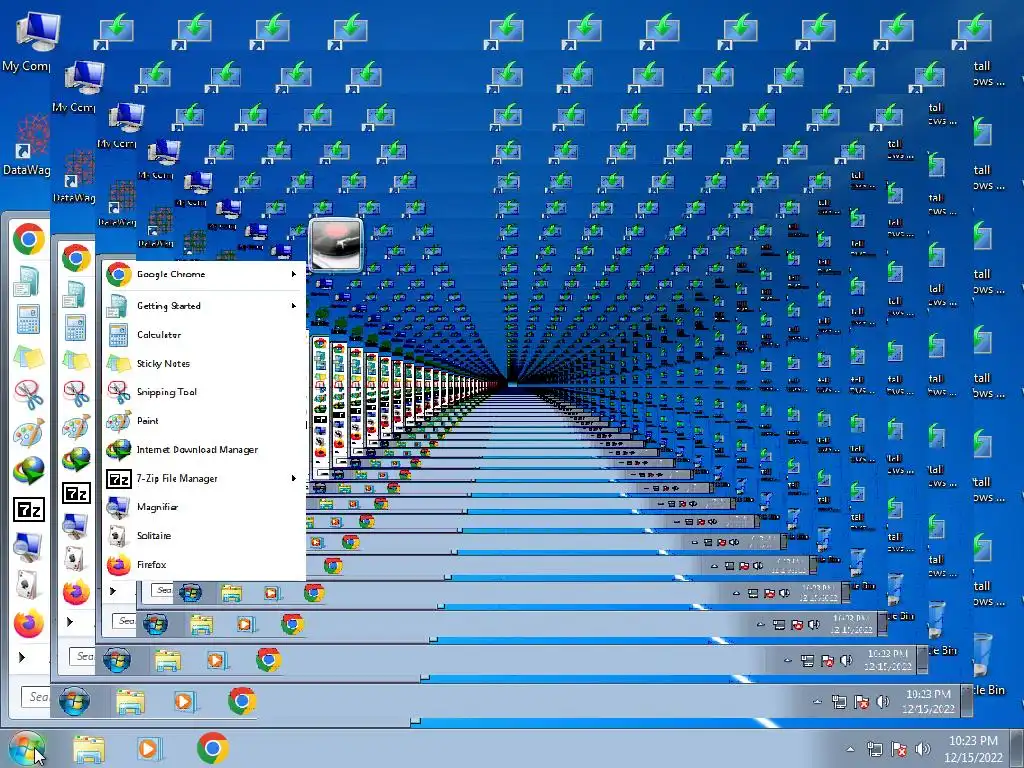Image resolution: width=1024 pixels, height=768 pixels.
Task: Launch Calculator from the labeled Start menu
Action: pos(202,334)
